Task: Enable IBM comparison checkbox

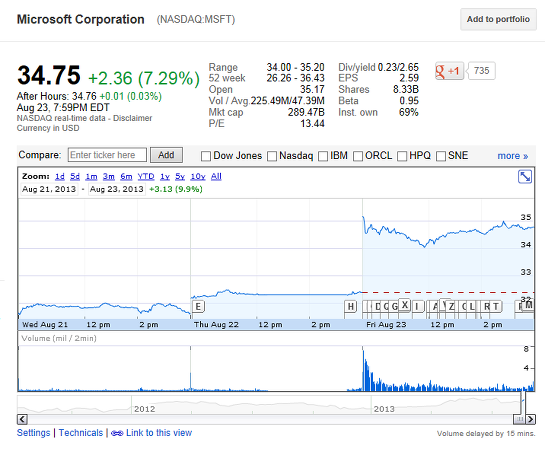Action: 323,156
